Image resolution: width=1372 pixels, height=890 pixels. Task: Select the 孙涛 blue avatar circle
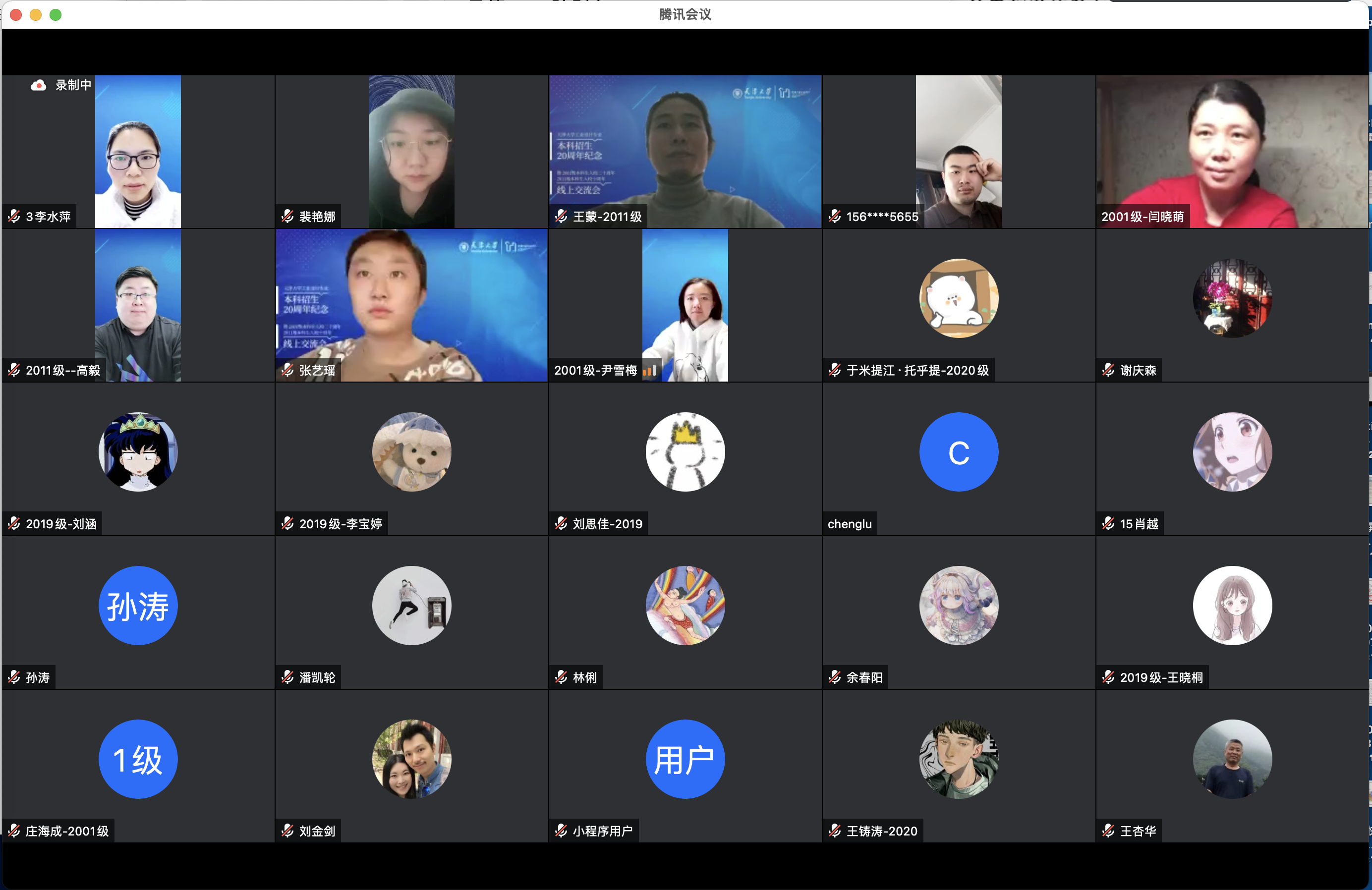(138, 605)
